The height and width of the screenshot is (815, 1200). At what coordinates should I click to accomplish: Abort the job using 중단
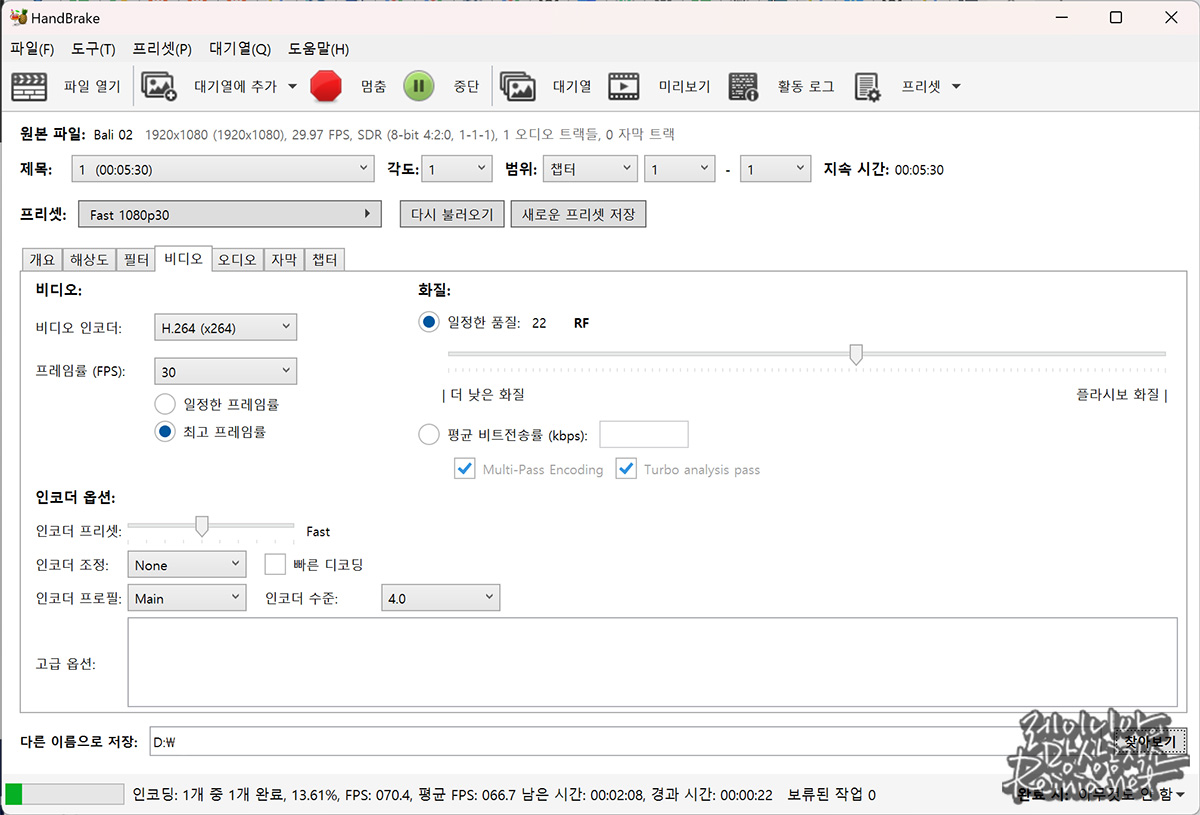(466, 86)
